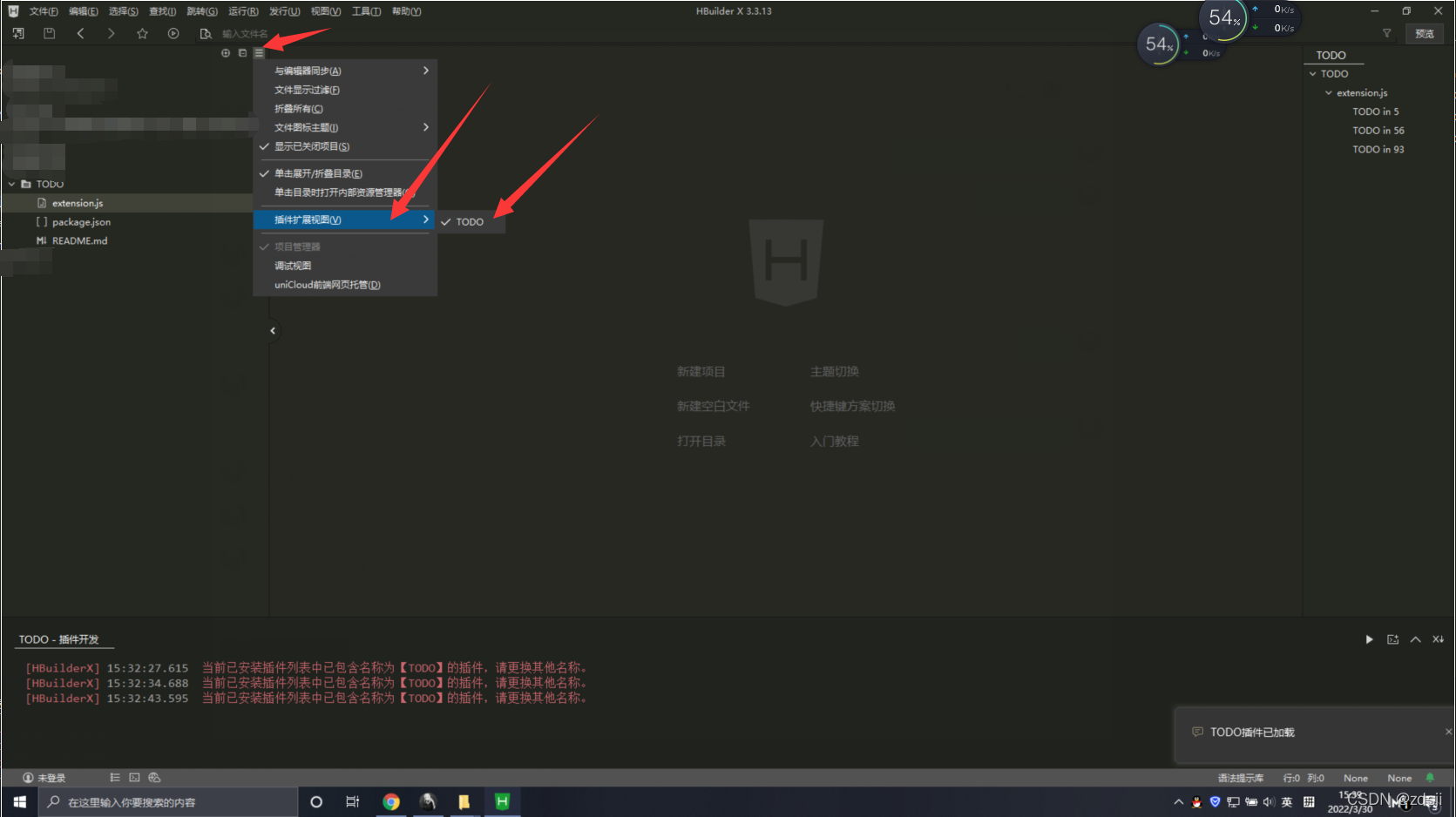Collapse the console with the up chevron icon
Screen dimensions: 1456x817
[x=1416, y=639]
